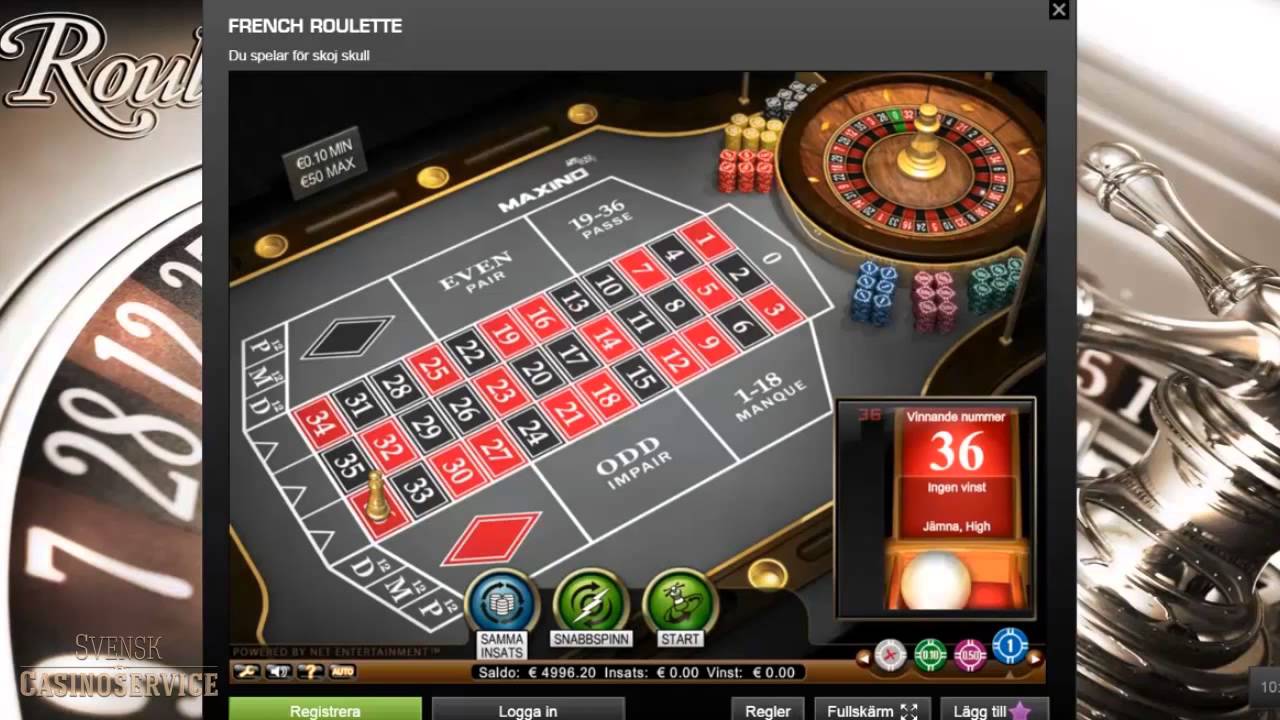Click the green Registrera button
The height and width of the screenshot is (720, 1280).
325,709
